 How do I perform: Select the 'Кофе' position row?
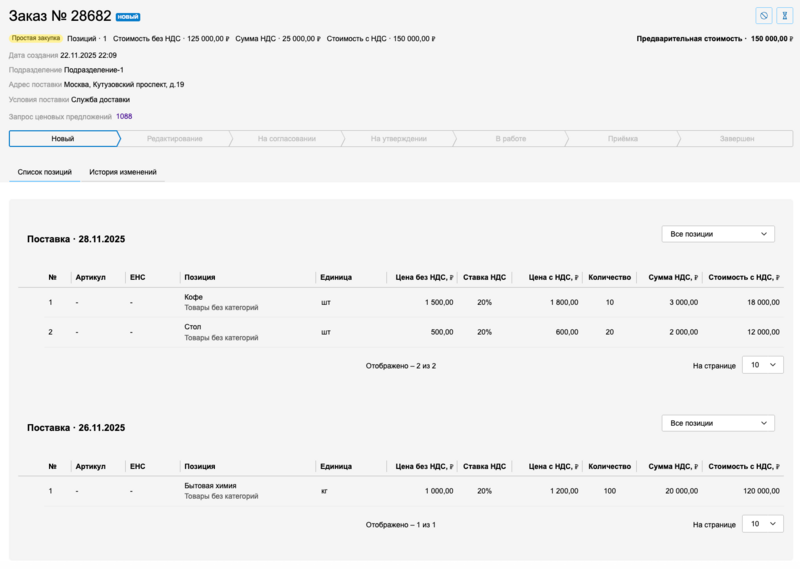193,297
